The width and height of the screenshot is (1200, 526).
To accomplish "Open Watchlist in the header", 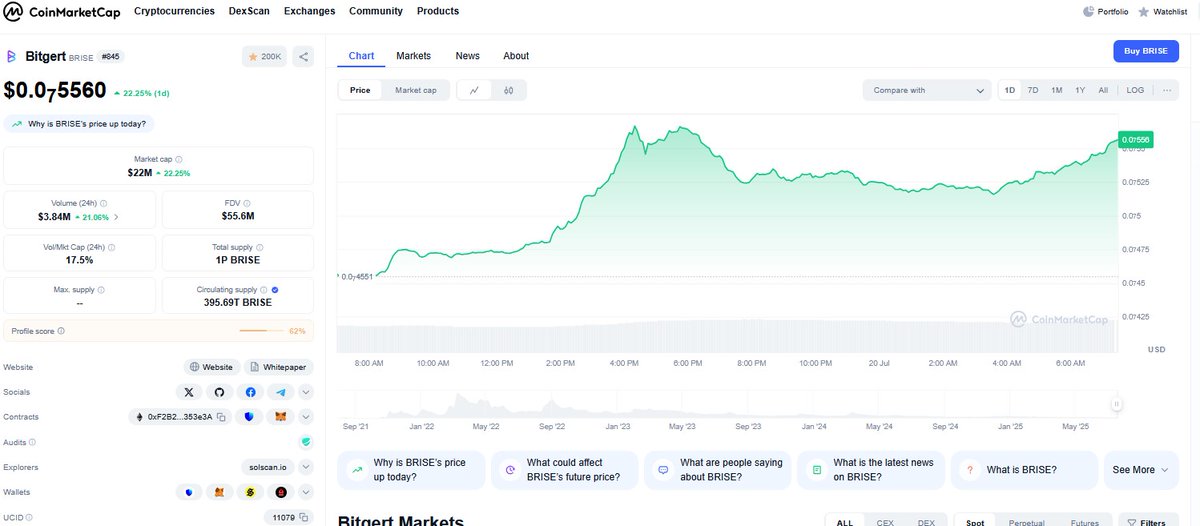I will 1162,12.
